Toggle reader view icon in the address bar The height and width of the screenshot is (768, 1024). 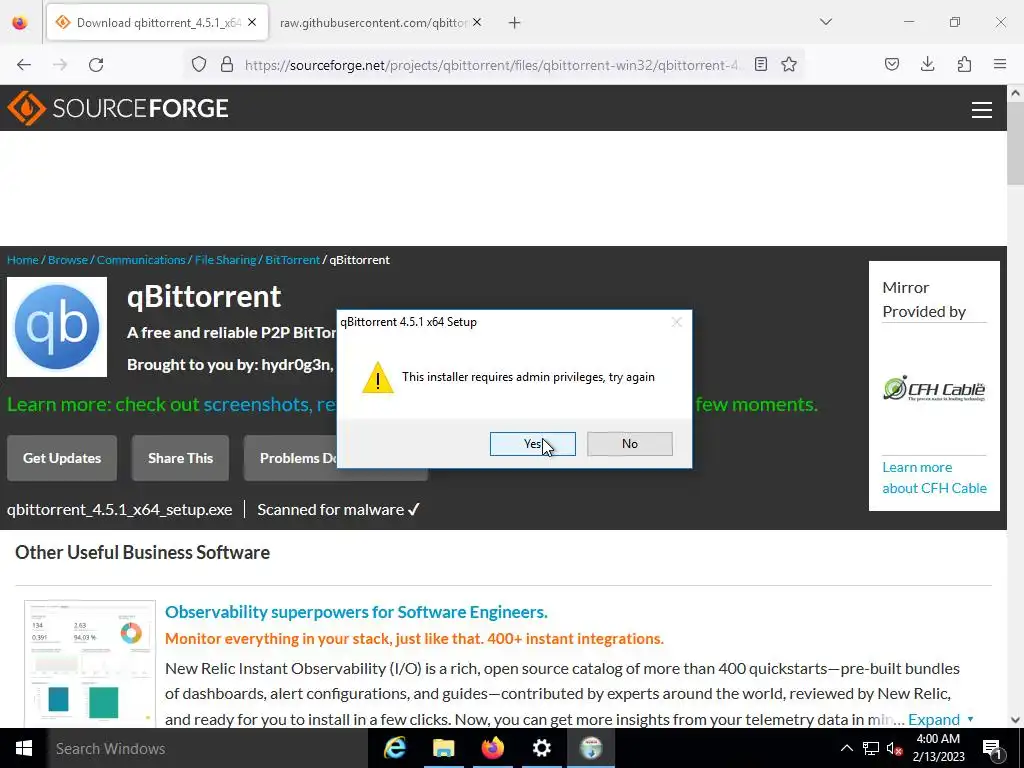[761, 65]
